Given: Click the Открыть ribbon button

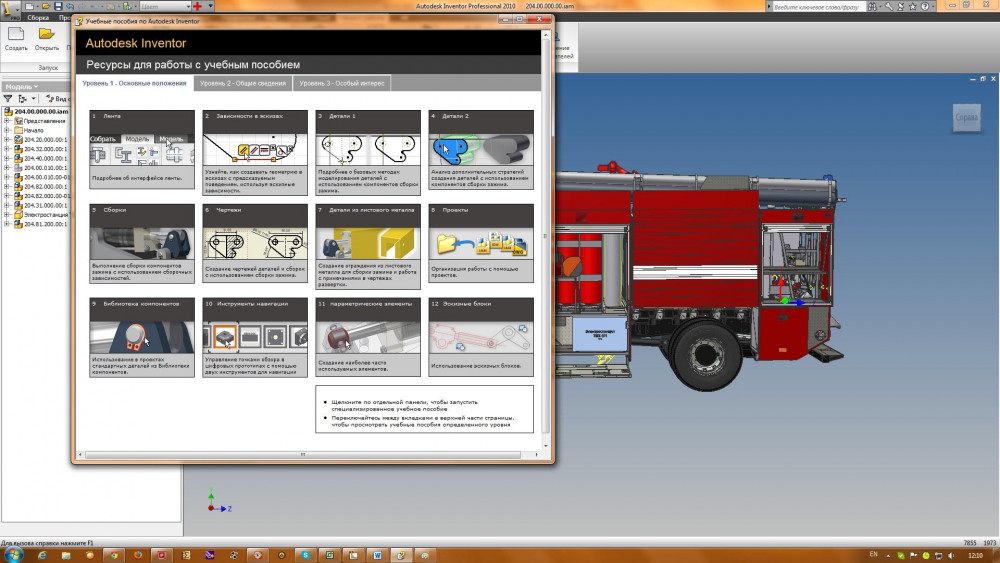Looking at the screenshot, I should click(x=47, y=39).
